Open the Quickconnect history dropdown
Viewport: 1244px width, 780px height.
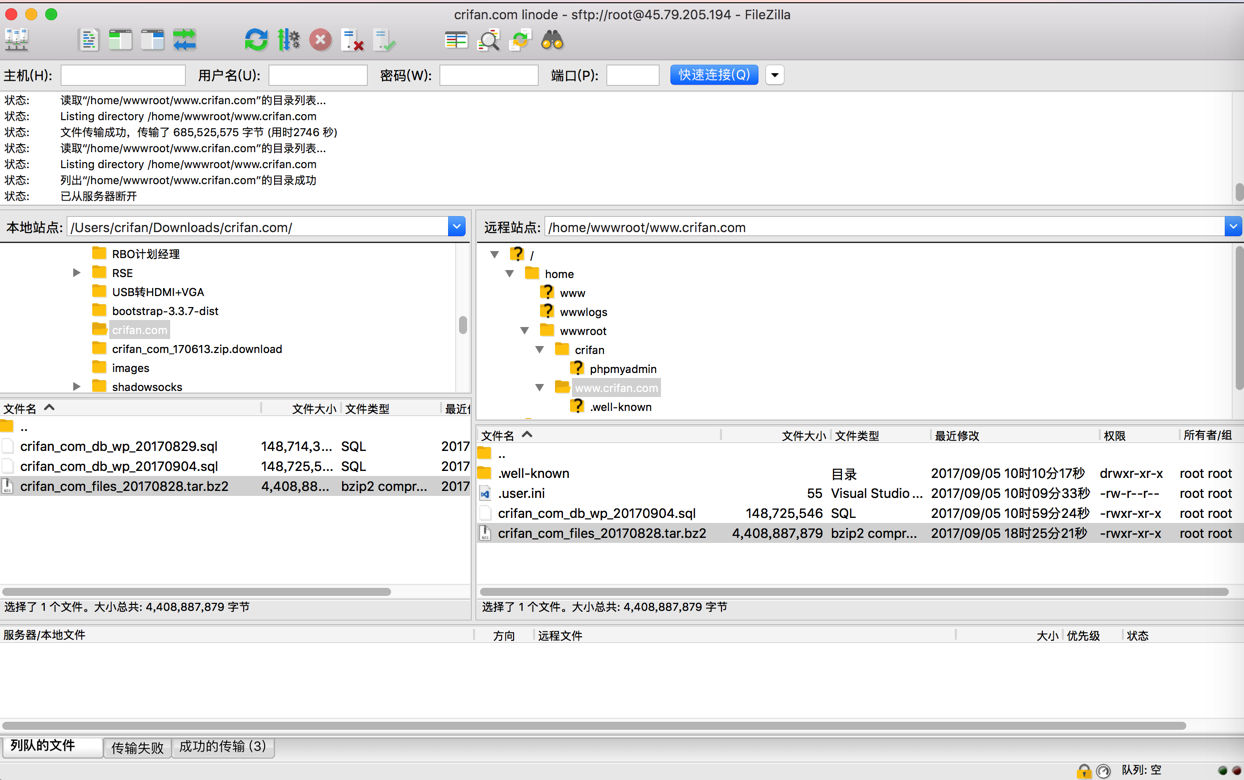point(775,75)
